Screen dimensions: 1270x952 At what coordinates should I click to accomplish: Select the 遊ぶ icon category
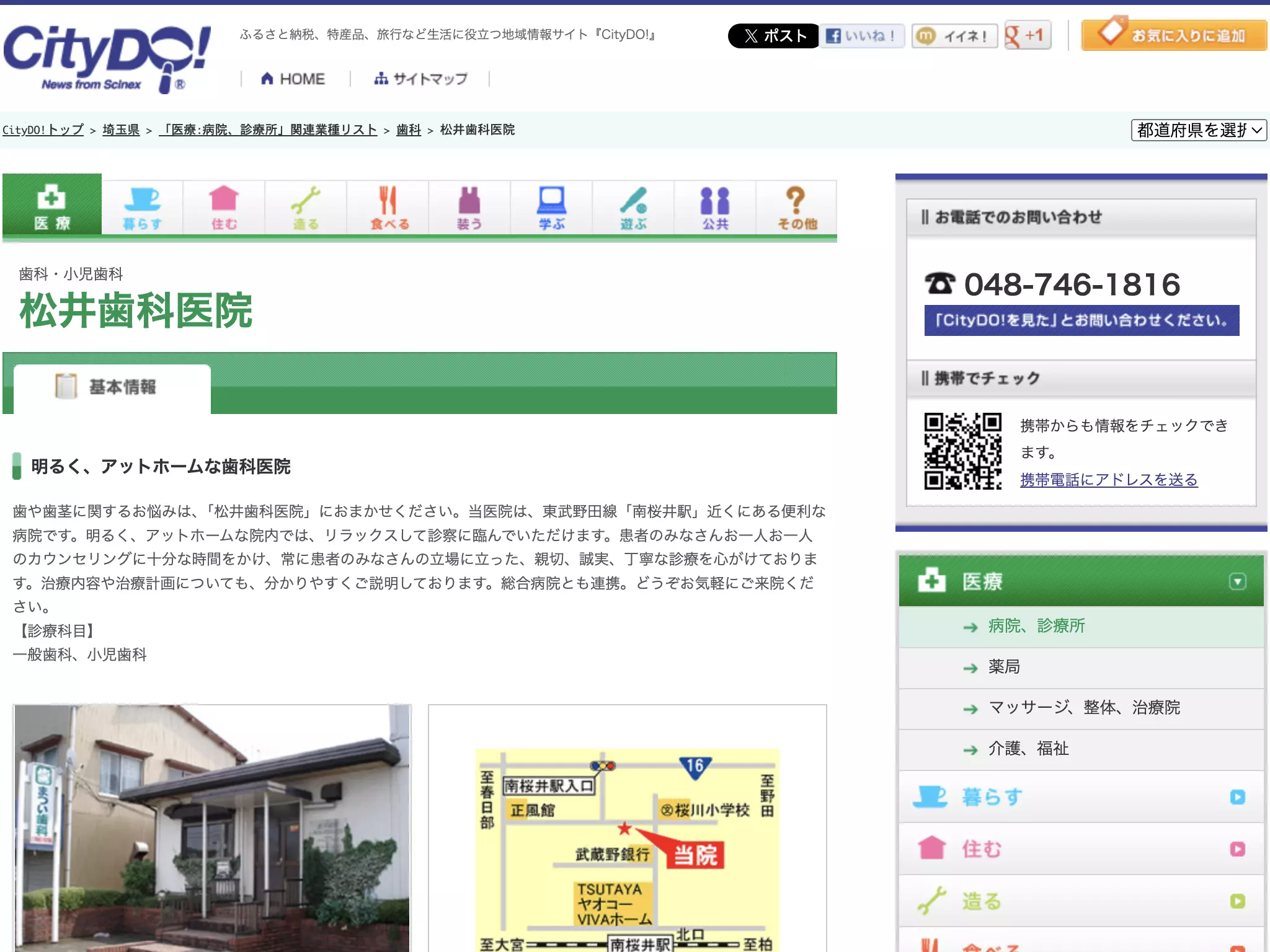pos(633,208)
